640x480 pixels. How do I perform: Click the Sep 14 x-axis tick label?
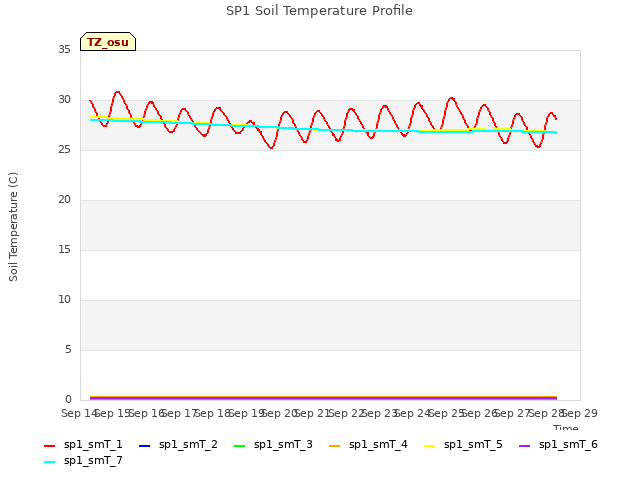79,413
